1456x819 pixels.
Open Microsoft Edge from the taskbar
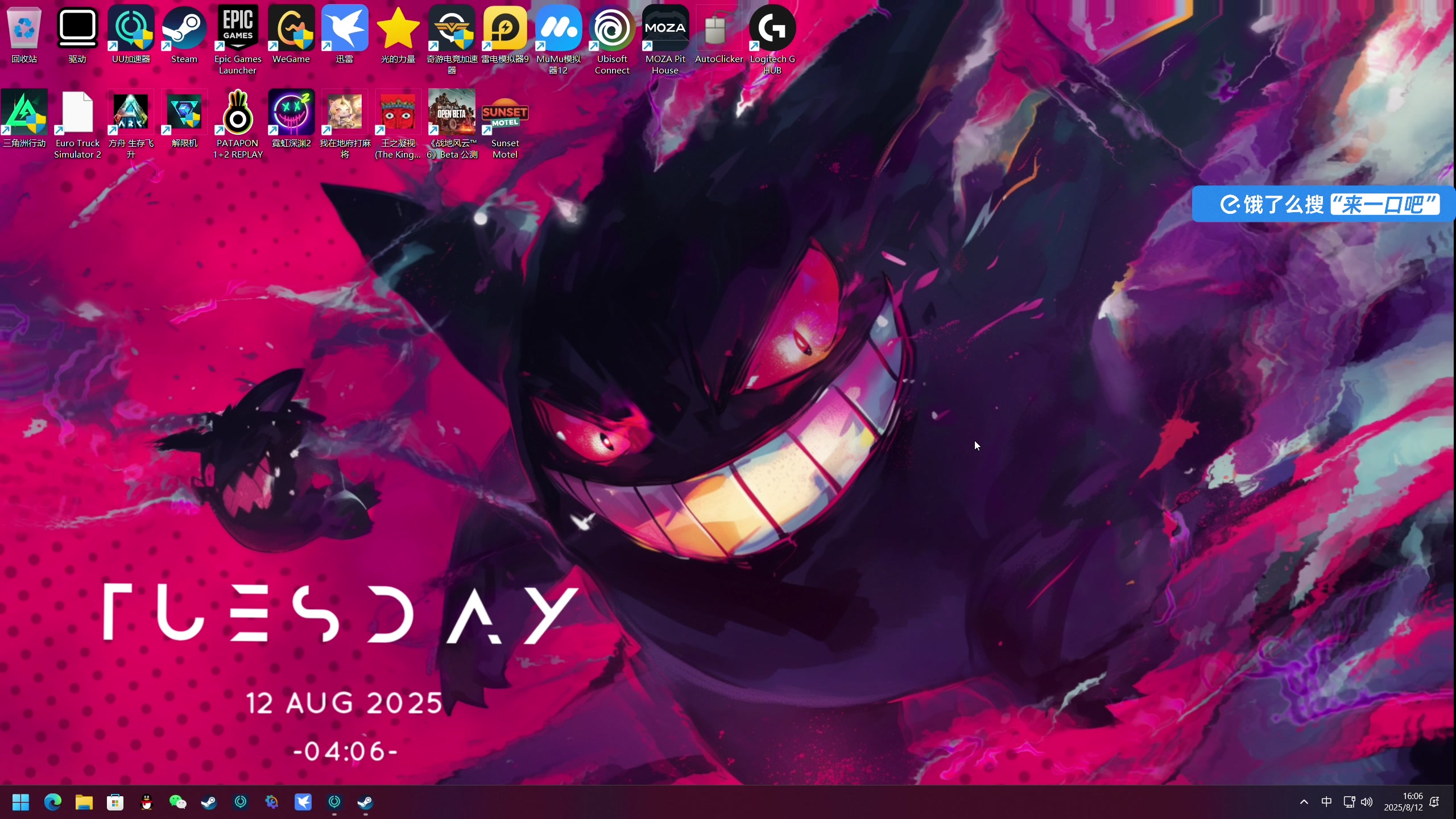pos(53,802)
